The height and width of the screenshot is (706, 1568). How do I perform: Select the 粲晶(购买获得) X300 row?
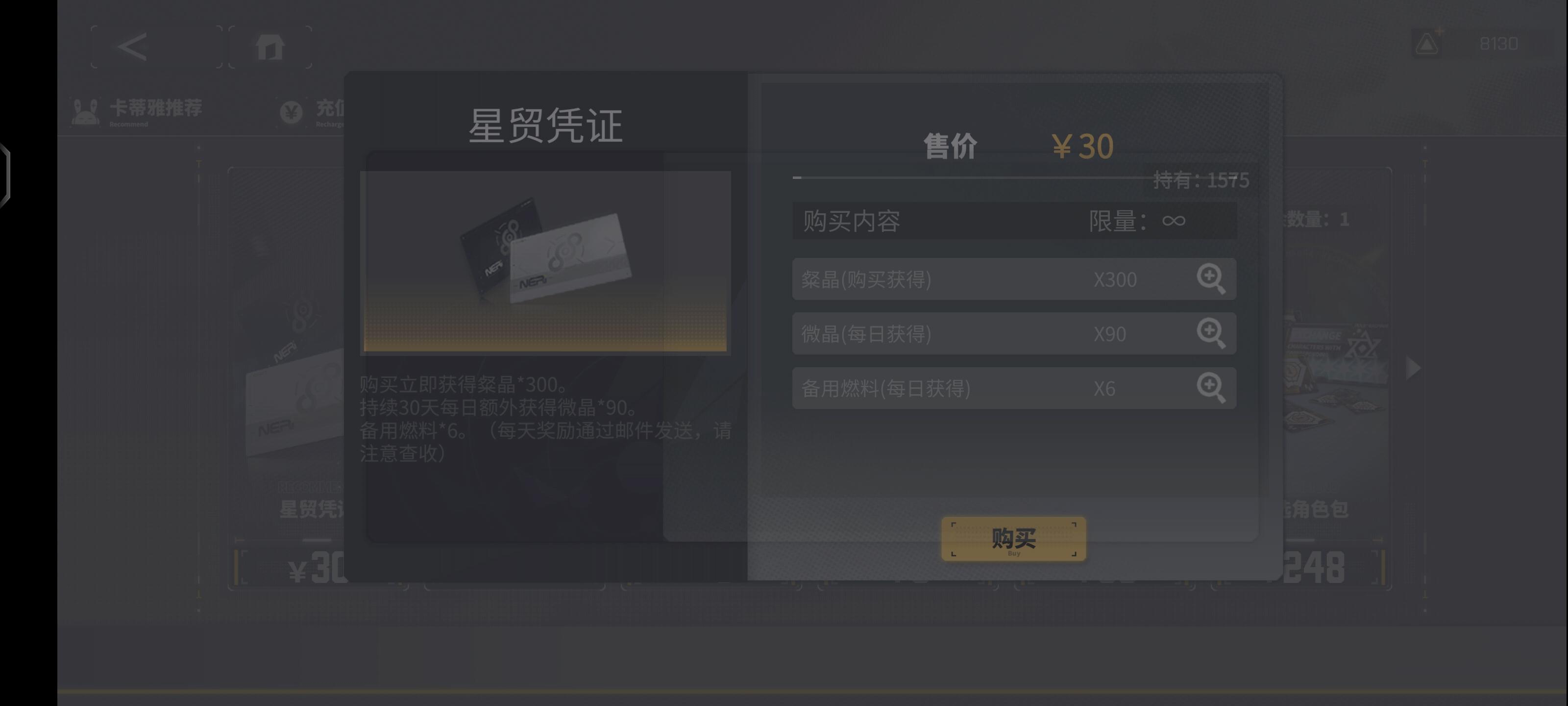point(1014,279)
